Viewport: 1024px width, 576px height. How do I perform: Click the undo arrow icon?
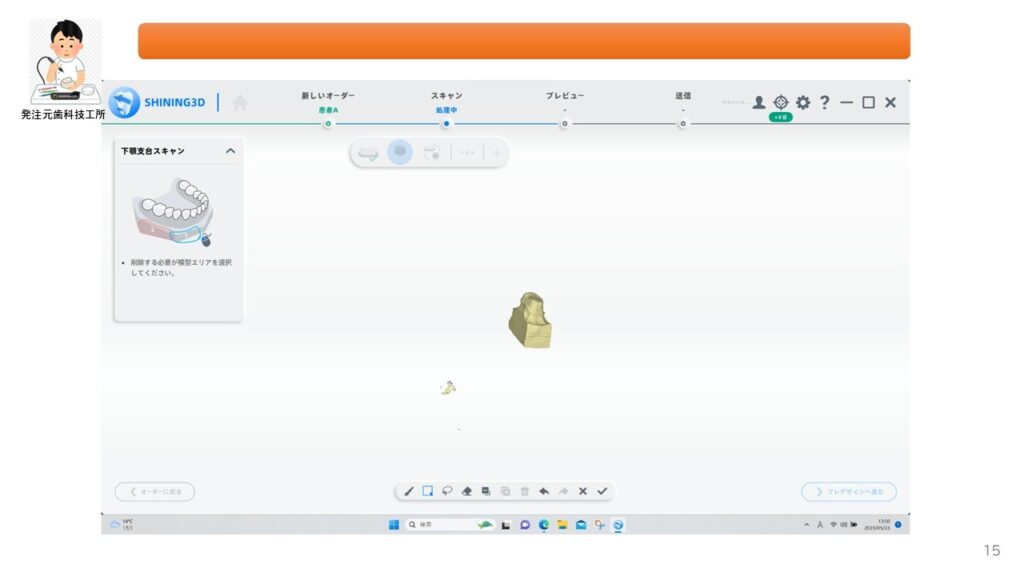coord(544,491)
